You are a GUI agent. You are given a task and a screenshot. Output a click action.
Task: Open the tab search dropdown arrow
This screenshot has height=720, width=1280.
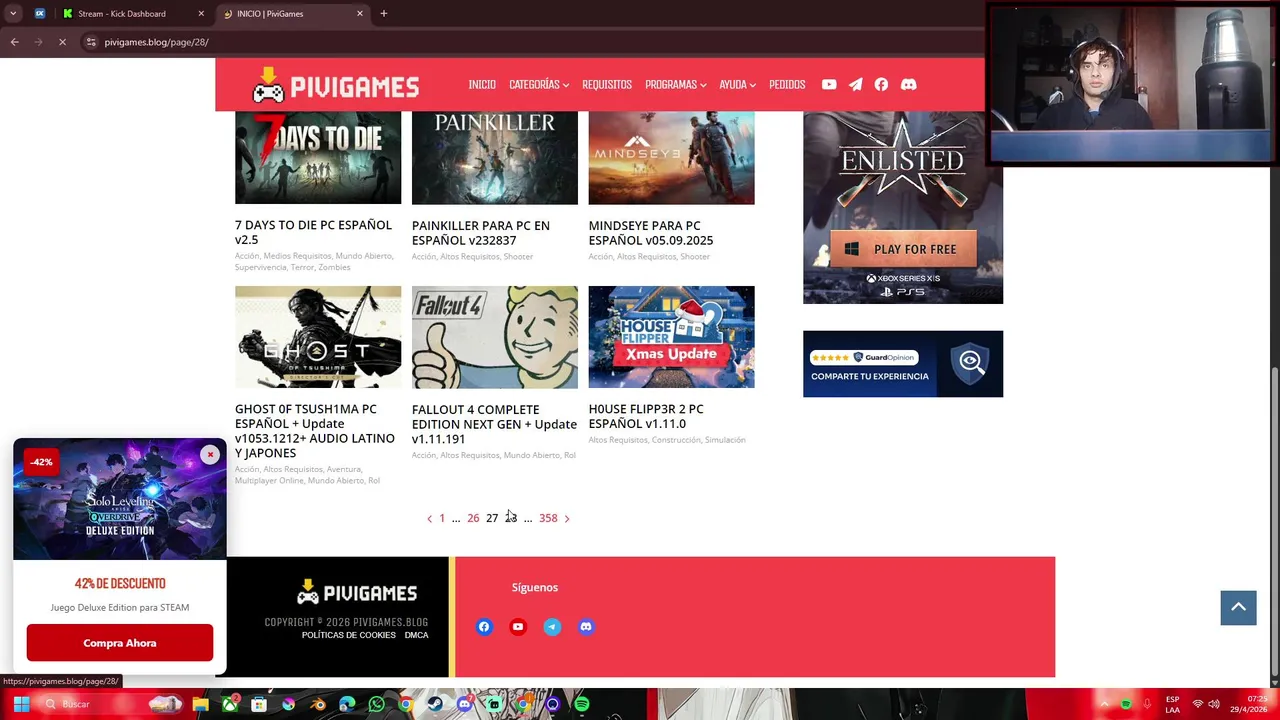[13, 14]
